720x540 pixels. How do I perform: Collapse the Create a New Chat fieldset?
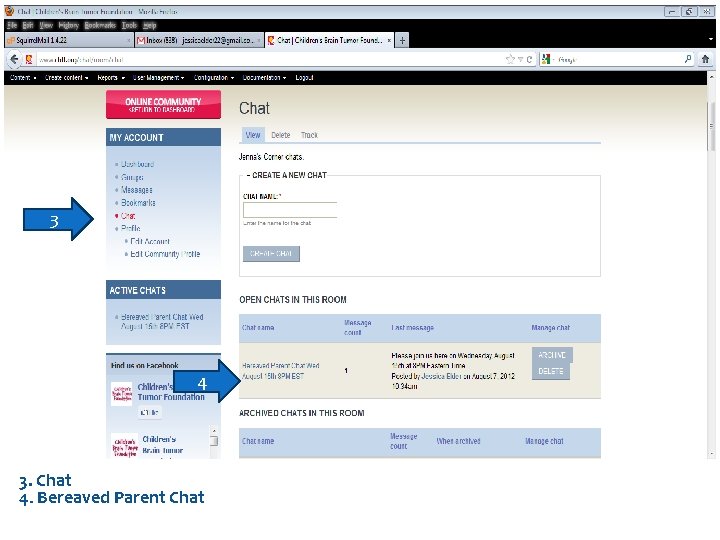coord(287,175)
